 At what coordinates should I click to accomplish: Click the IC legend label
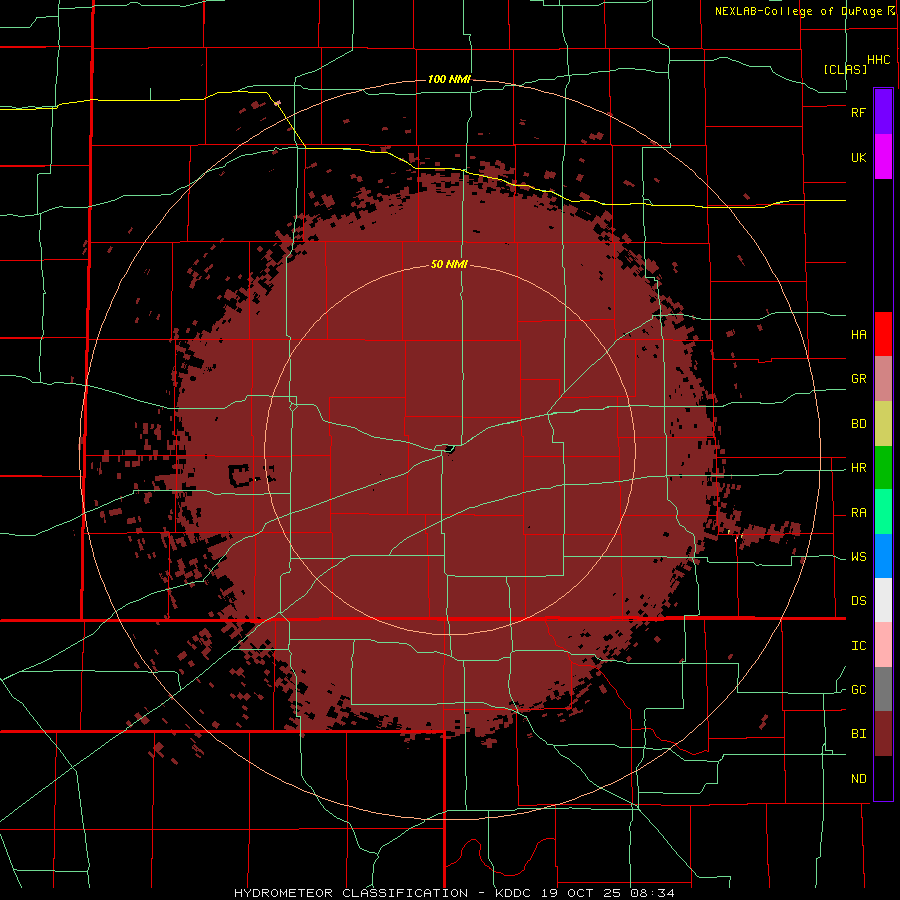click(x=858, y=646)
